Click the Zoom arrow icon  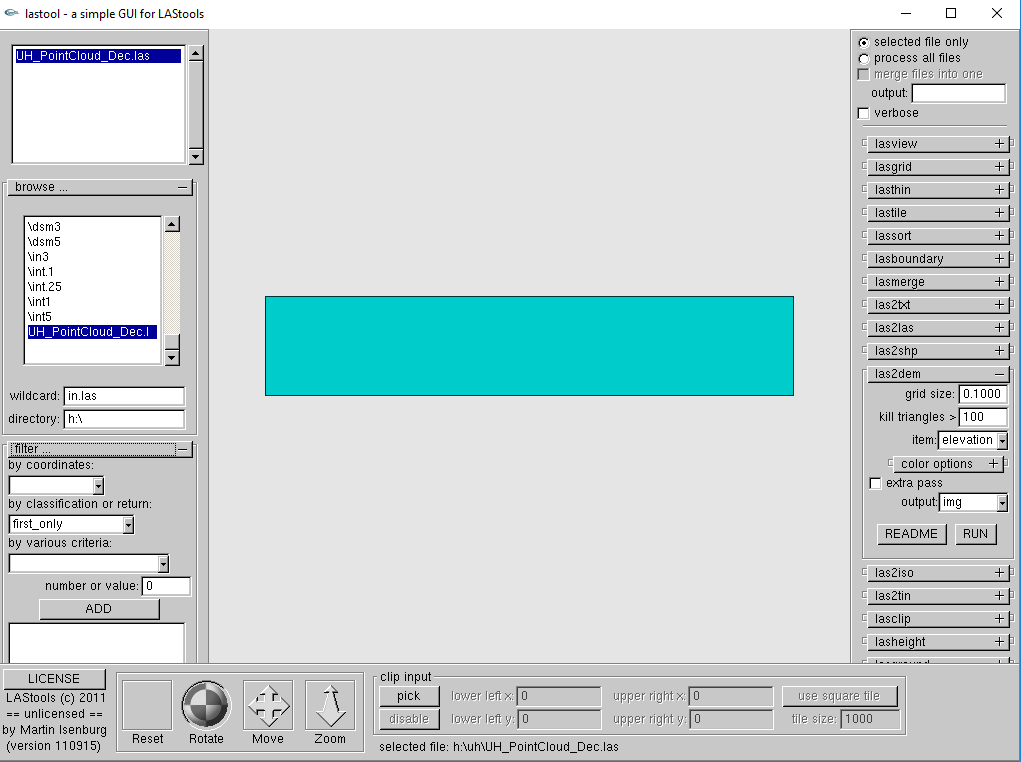pos(330,705)
